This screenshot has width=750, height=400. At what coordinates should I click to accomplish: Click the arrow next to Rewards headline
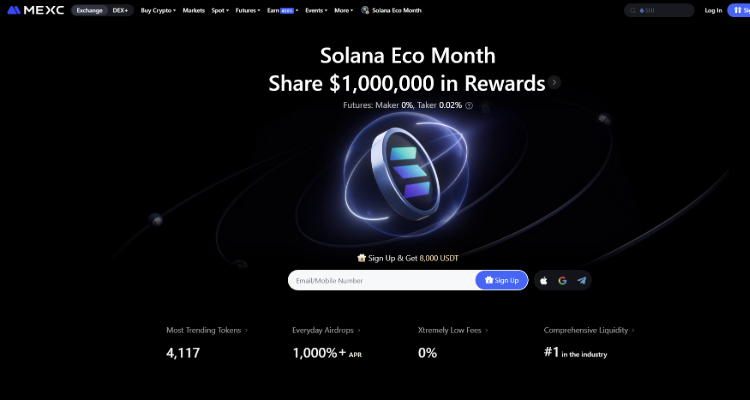coord(554,82)
